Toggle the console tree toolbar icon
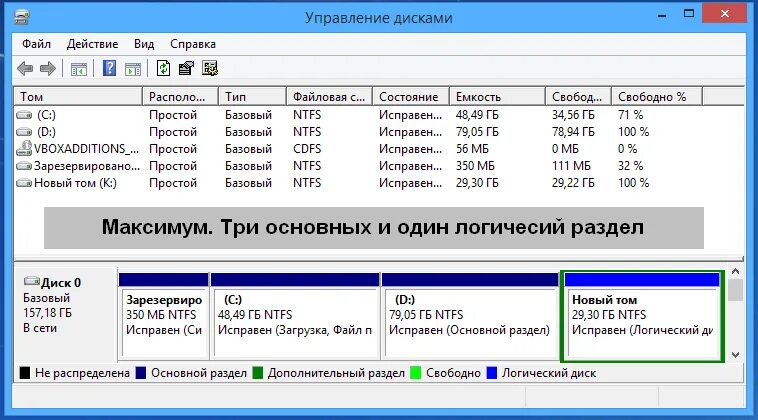Image resolution: width=758 pixels, height=420 pixels. click(x=79, y=69)
